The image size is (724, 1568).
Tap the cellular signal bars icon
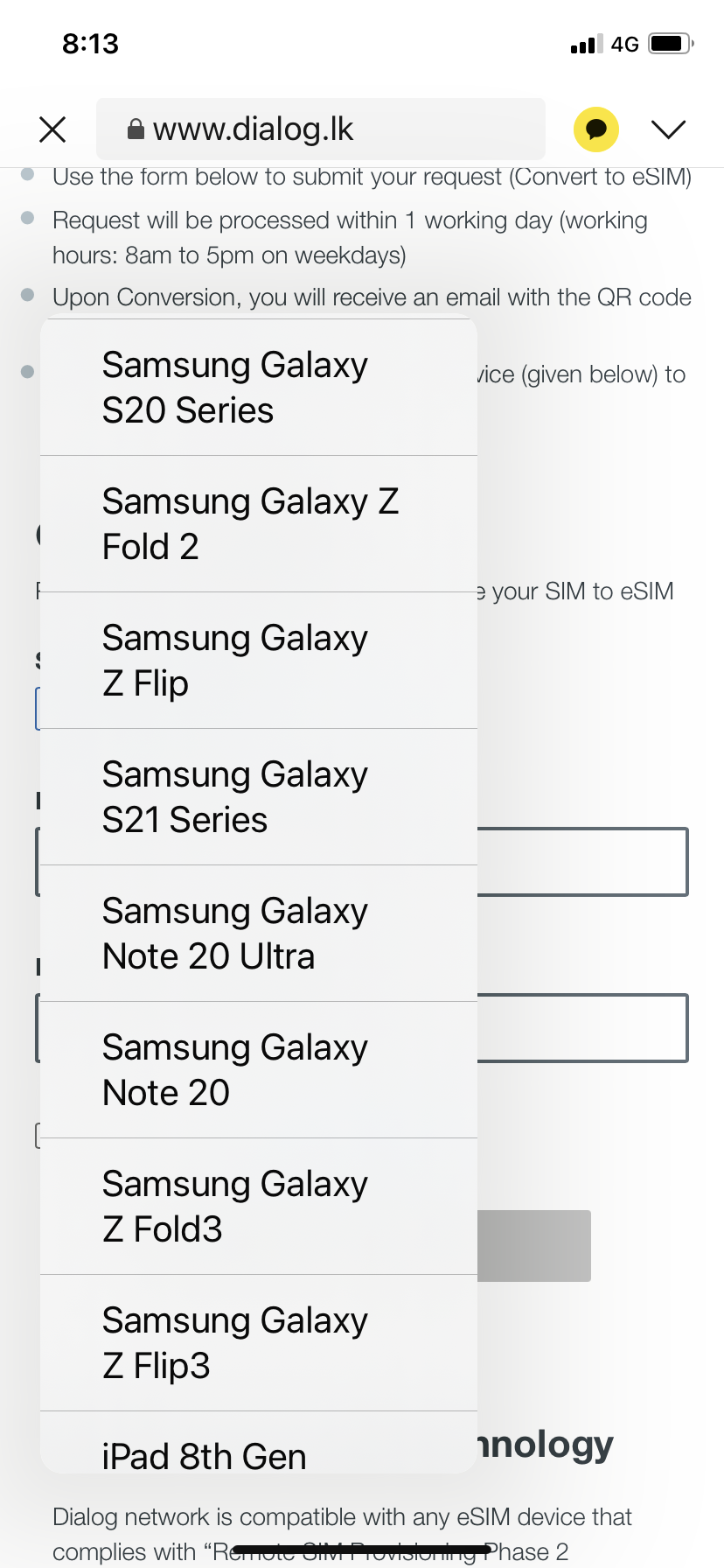[x=586, y=44]
